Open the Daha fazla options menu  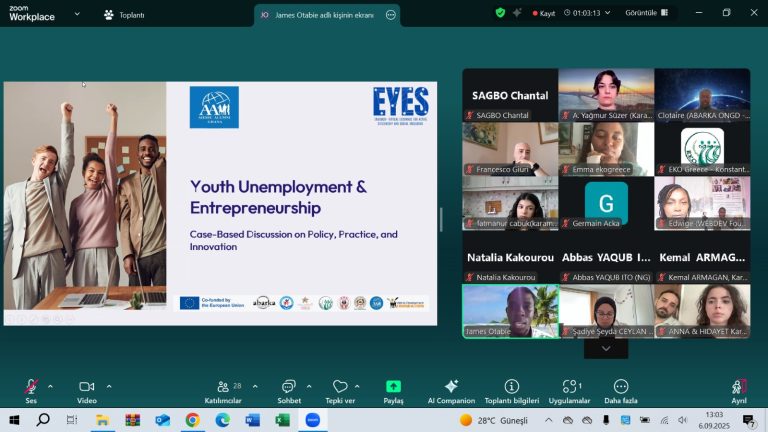[620, 388]
